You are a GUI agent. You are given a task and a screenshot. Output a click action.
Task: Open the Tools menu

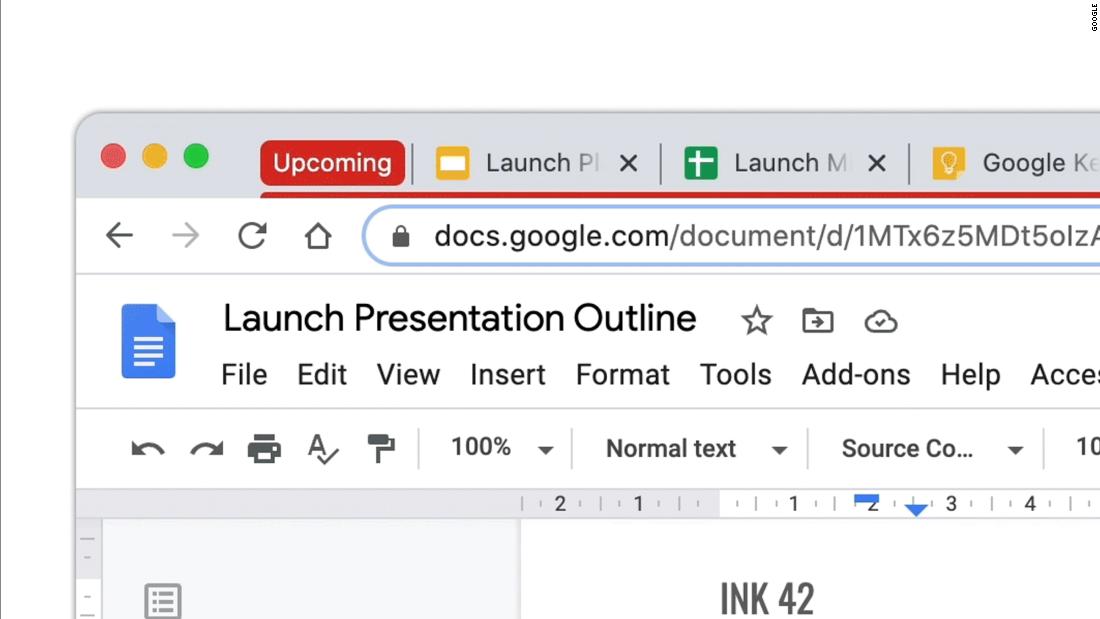[x=736, y=375]
